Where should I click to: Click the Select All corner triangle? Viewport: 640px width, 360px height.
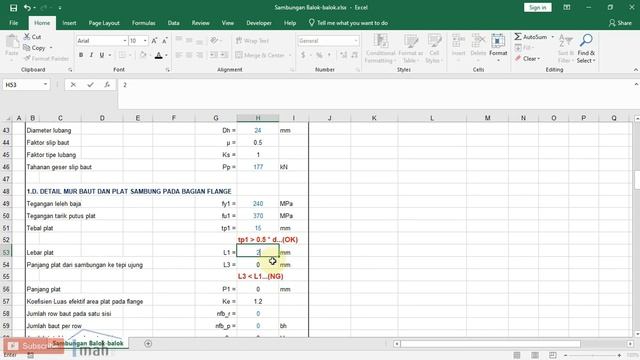pos(7,118)
